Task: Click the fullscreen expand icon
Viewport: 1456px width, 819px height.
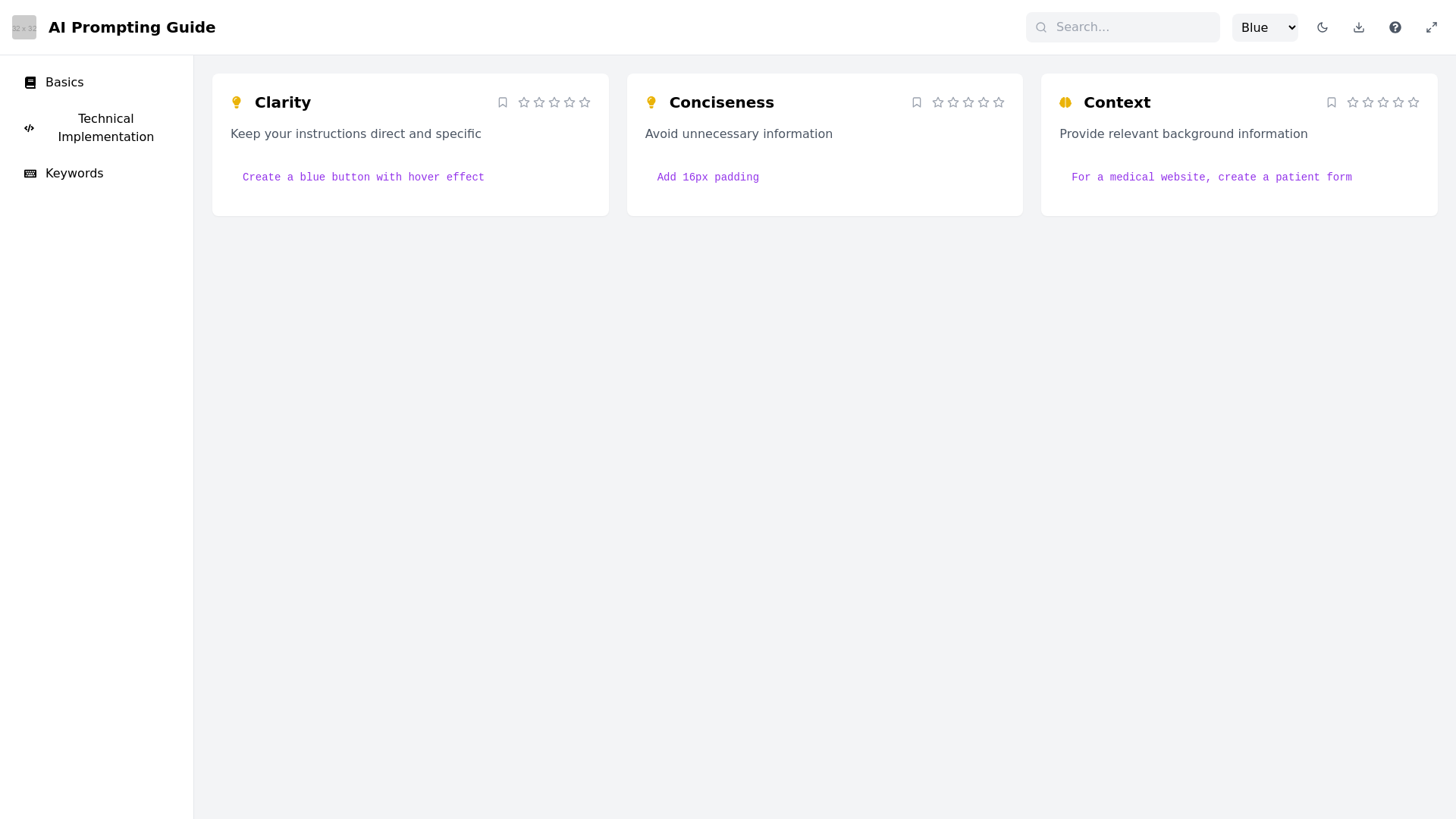Action: 1432,27
